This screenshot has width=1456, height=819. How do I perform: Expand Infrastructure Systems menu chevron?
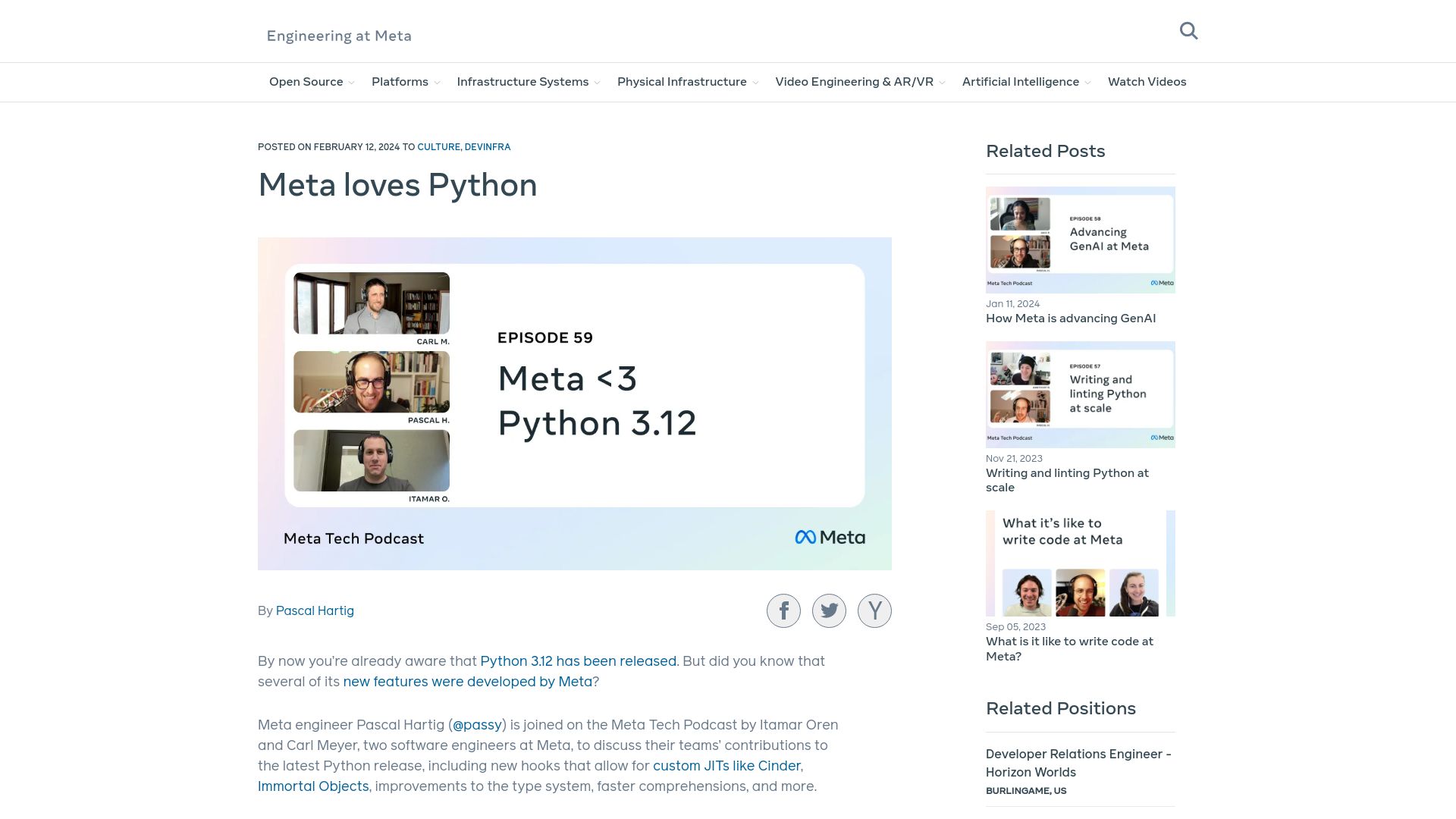597,83
